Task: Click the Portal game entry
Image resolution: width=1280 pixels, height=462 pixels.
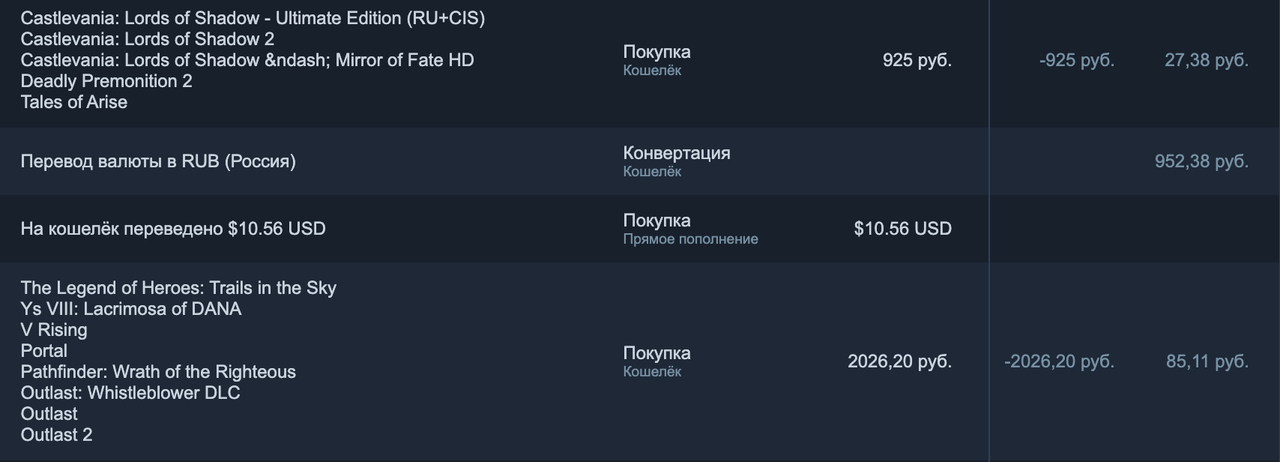Action: pos(44,351)
